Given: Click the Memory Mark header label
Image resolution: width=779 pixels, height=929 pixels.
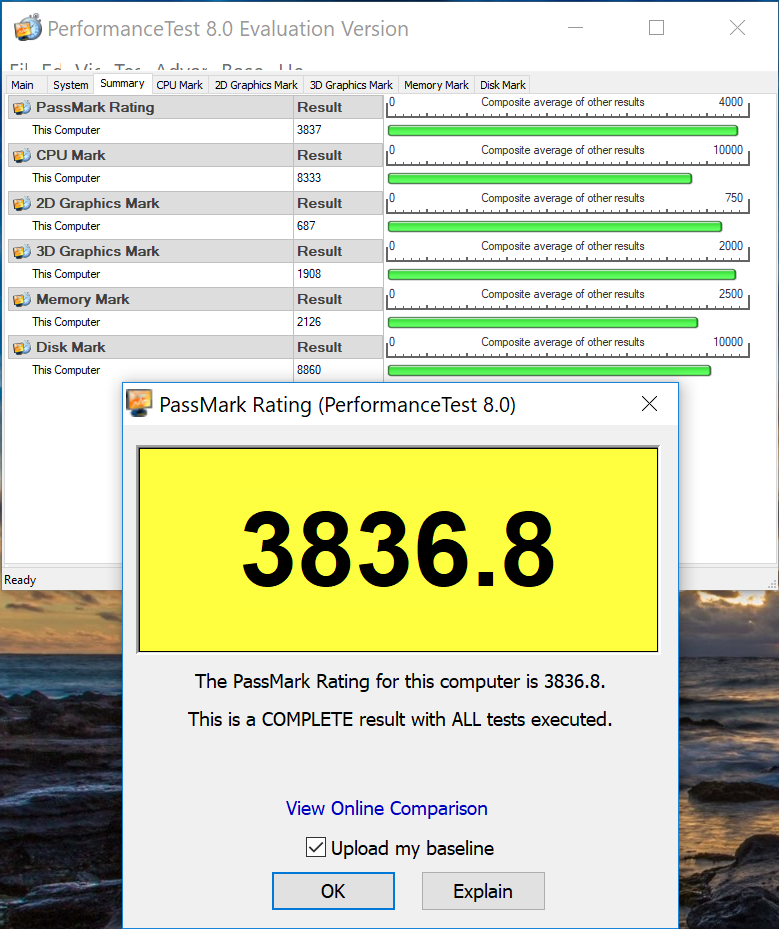Looking at the screenshot, I should (x=82, y=299).
